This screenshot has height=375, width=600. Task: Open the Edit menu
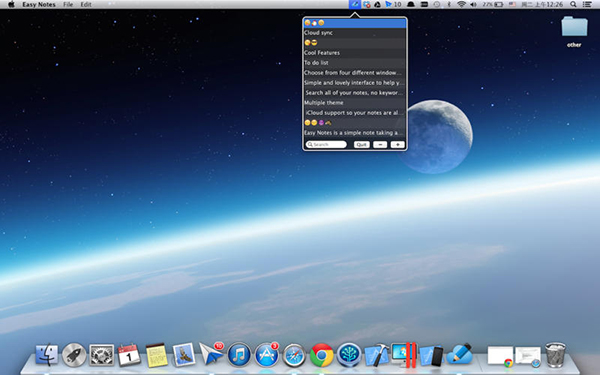pyautogui.click(x=86, y=5)
